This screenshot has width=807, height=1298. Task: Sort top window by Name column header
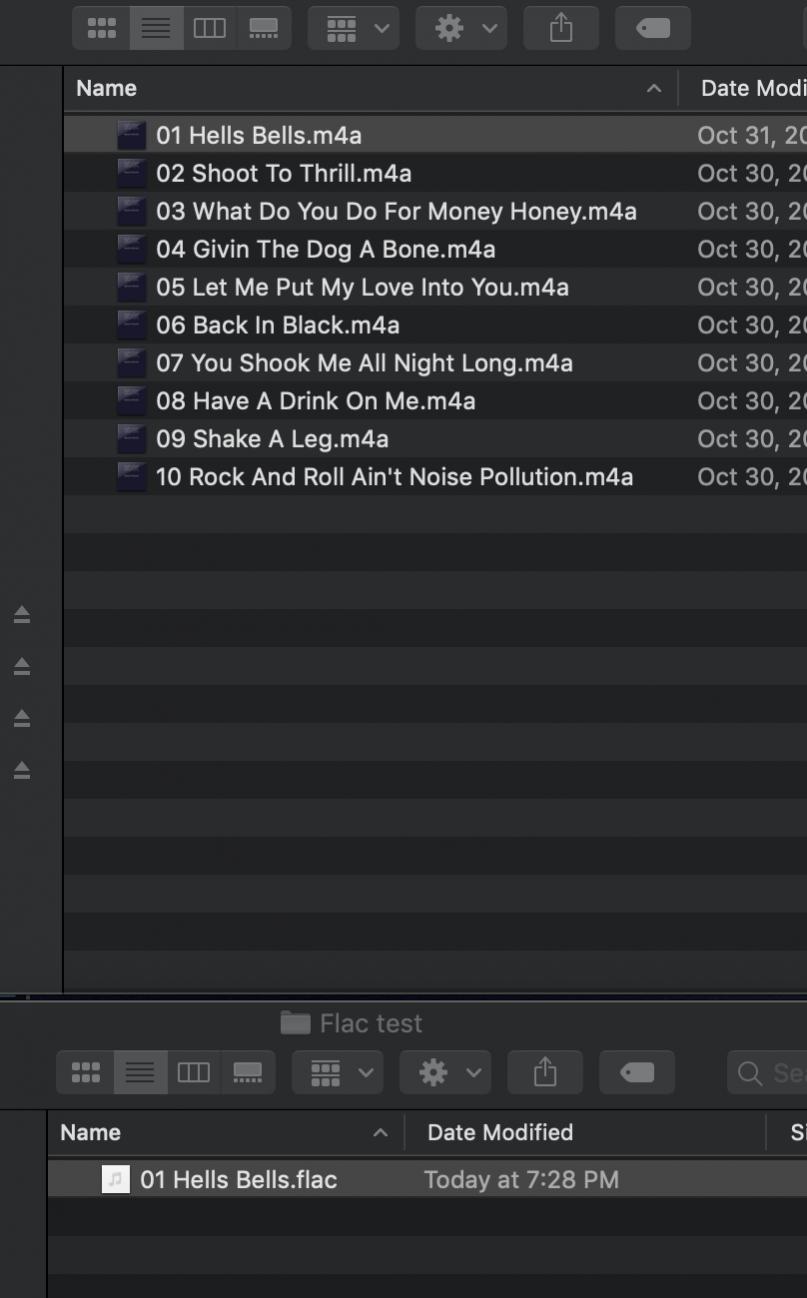pyautogui.click(x=360, y=88)
